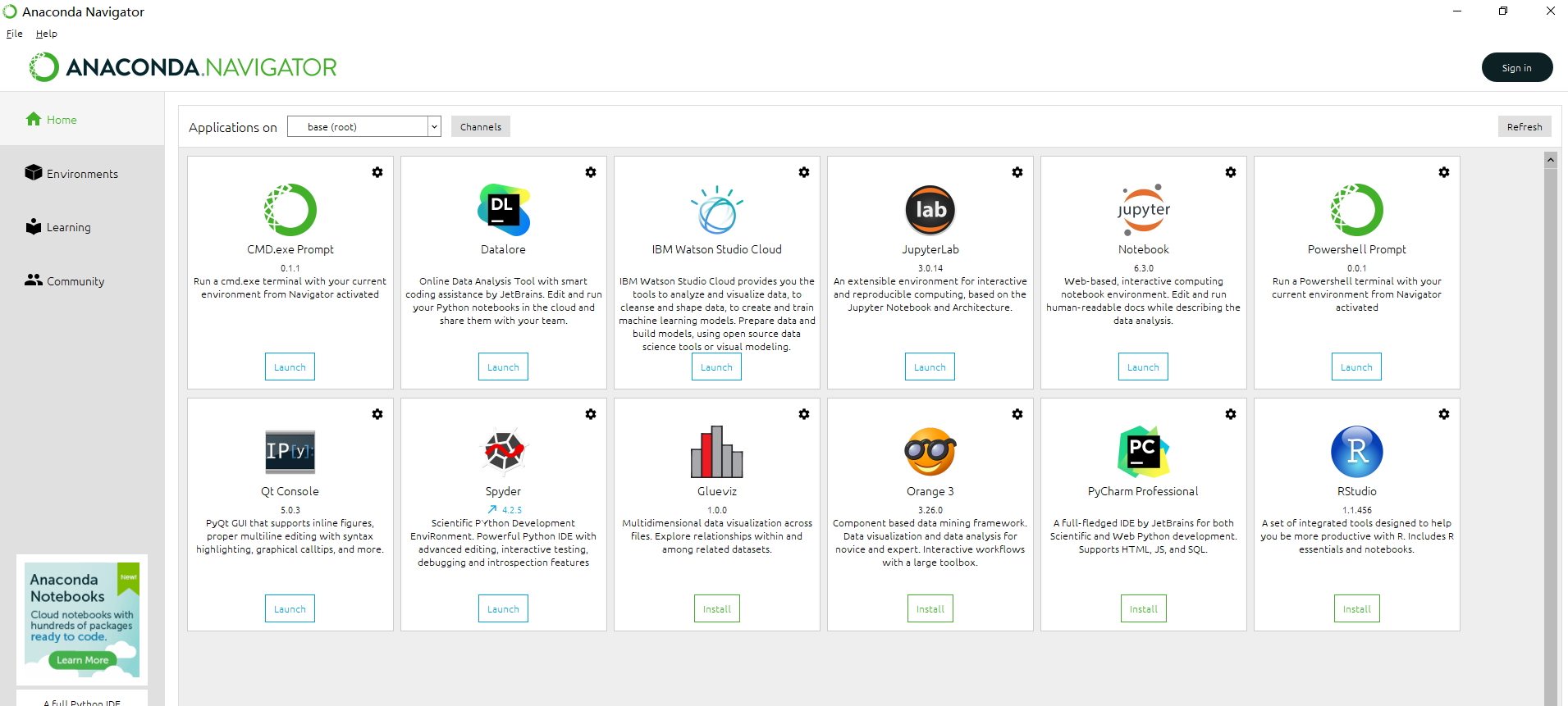
Task: Open the File menu
Action: pos(15,34)
